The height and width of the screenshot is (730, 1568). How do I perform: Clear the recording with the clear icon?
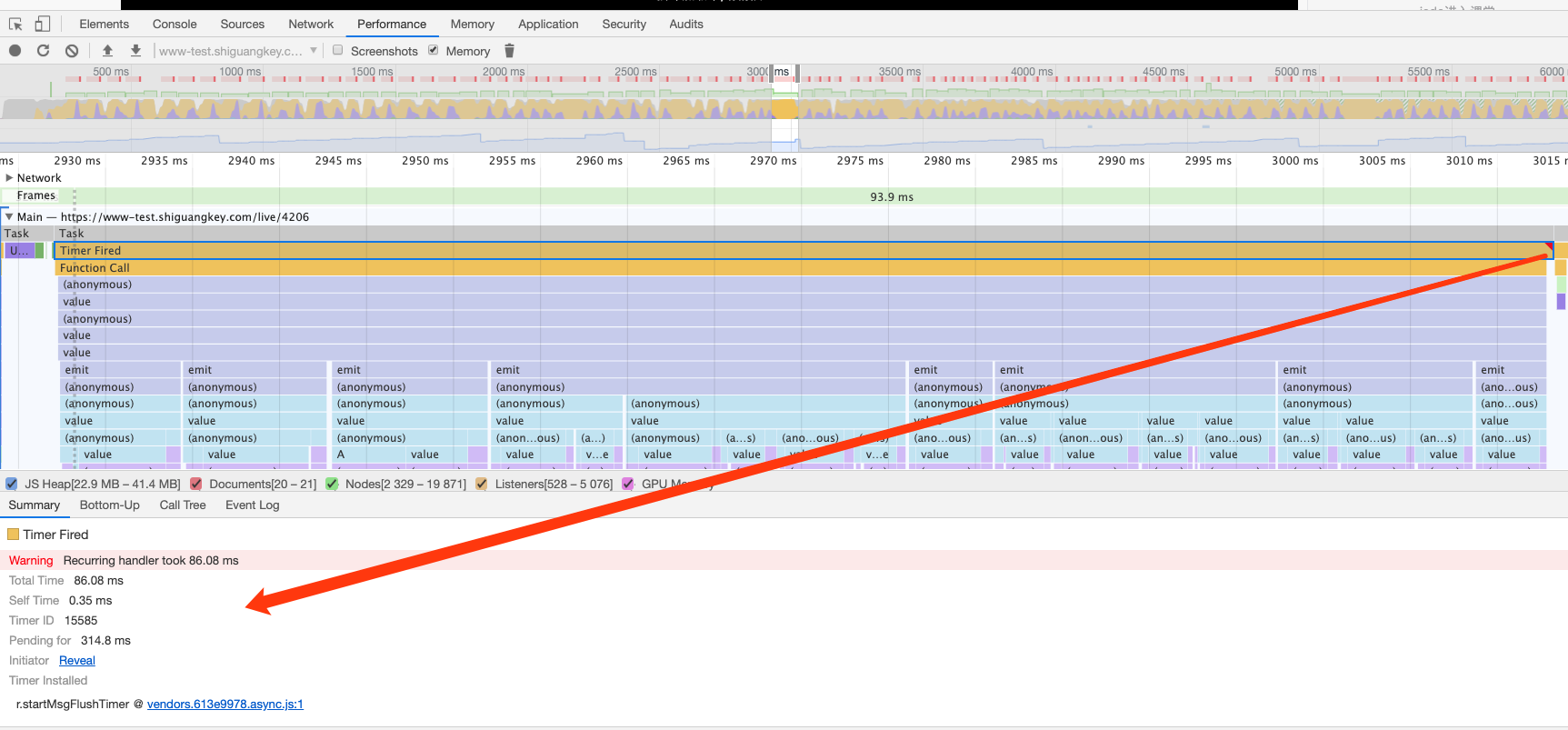(72, 51)
